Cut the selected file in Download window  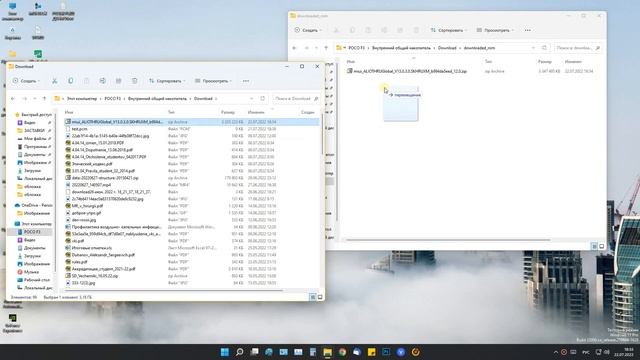[54, 81]
